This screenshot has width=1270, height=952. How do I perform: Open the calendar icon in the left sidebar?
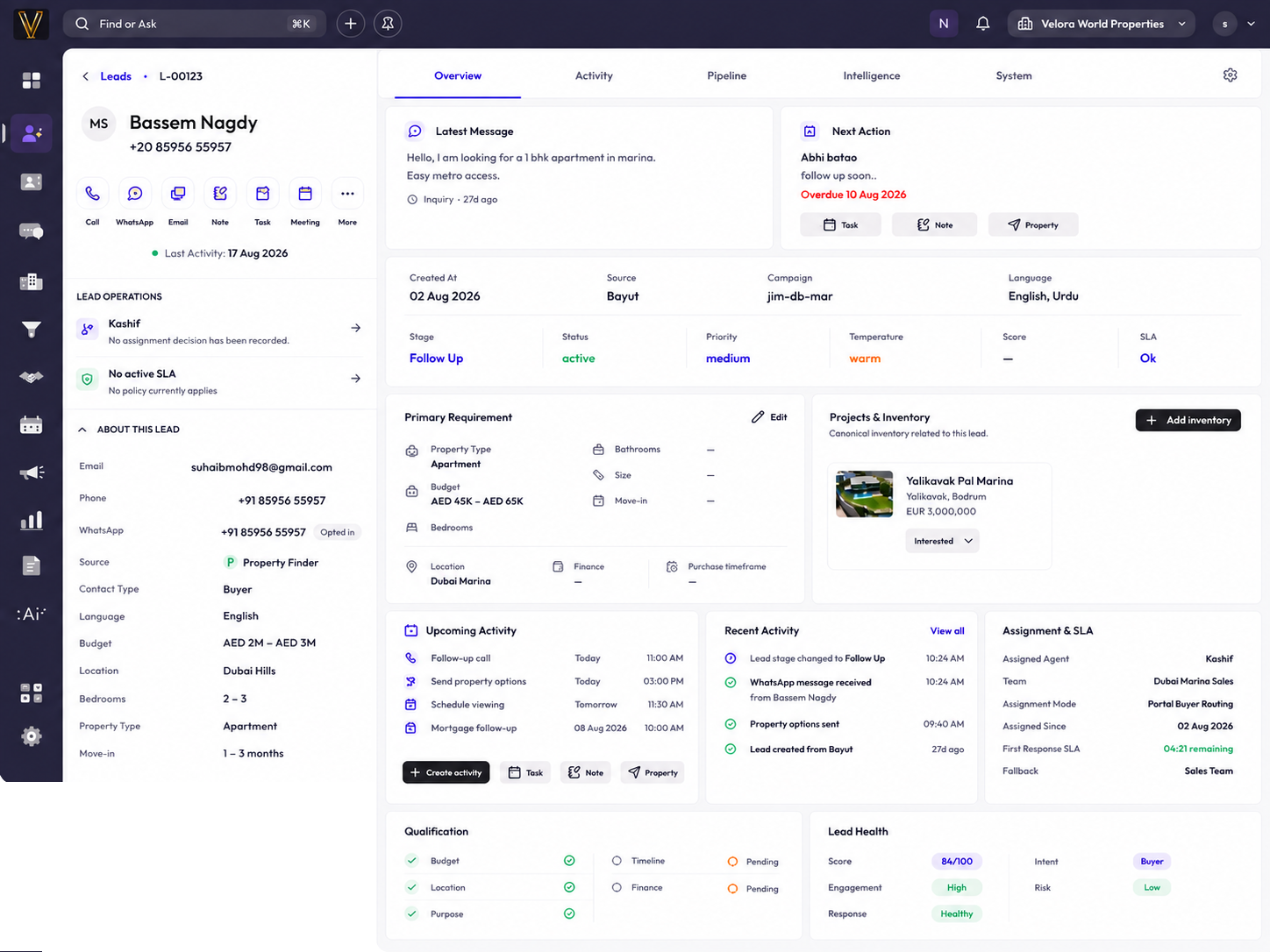pos(32,425)
